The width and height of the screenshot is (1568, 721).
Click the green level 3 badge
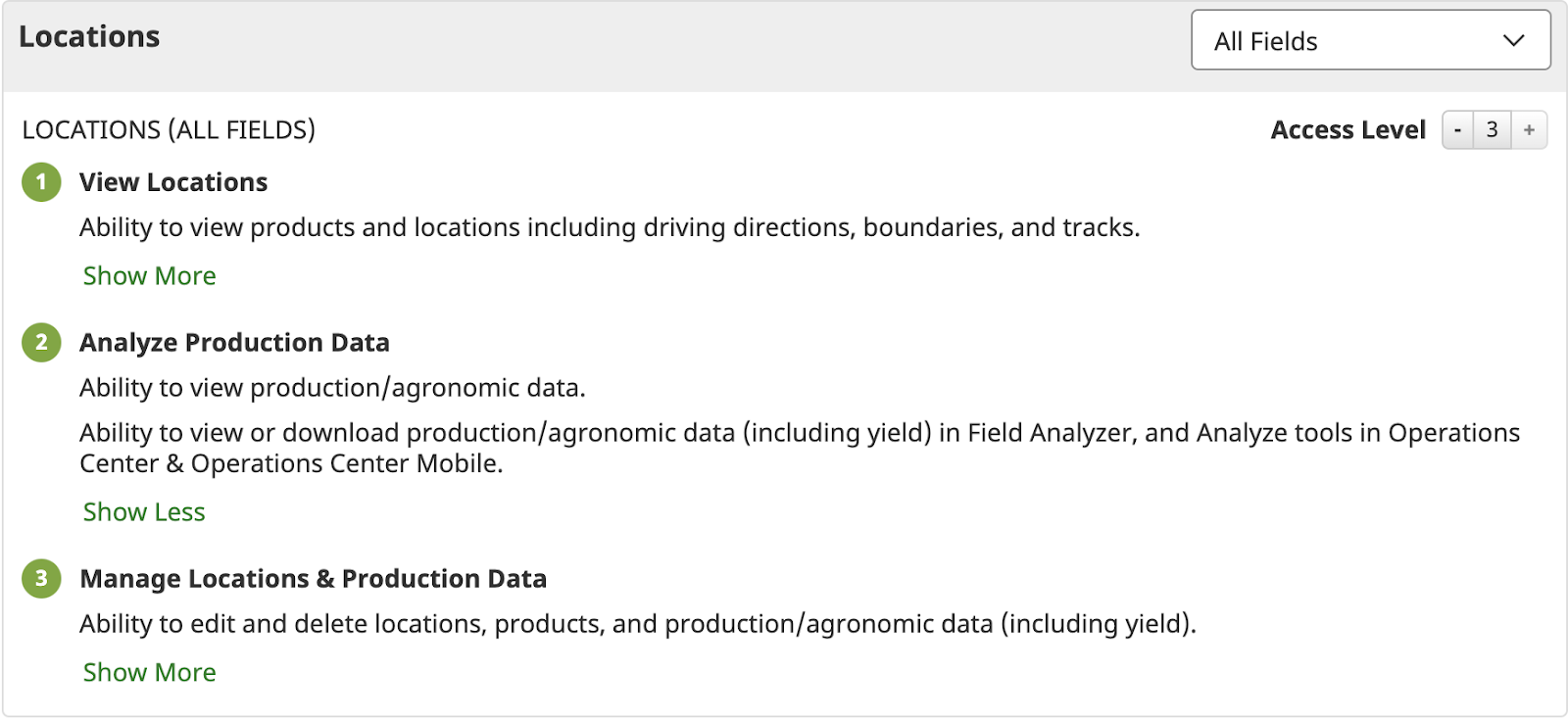[41, 578]
